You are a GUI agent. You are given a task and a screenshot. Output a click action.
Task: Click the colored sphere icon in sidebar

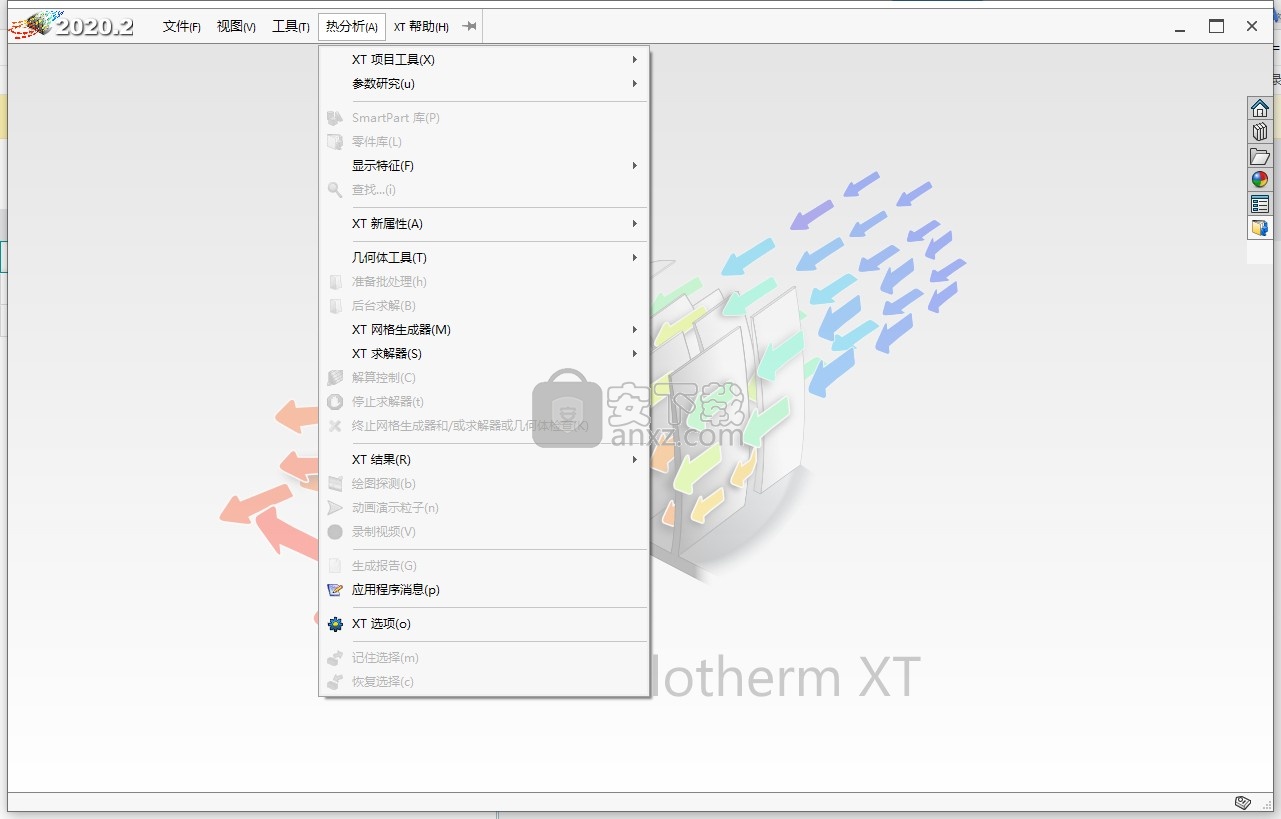[1259, 180]
